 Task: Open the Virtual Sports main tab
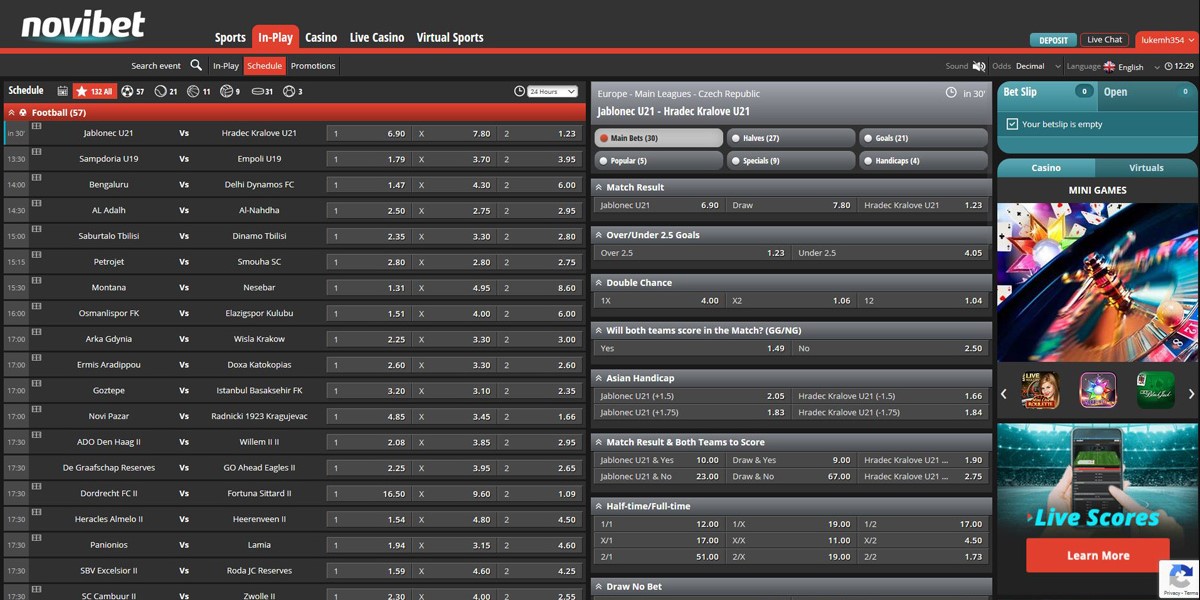(450, 38)
